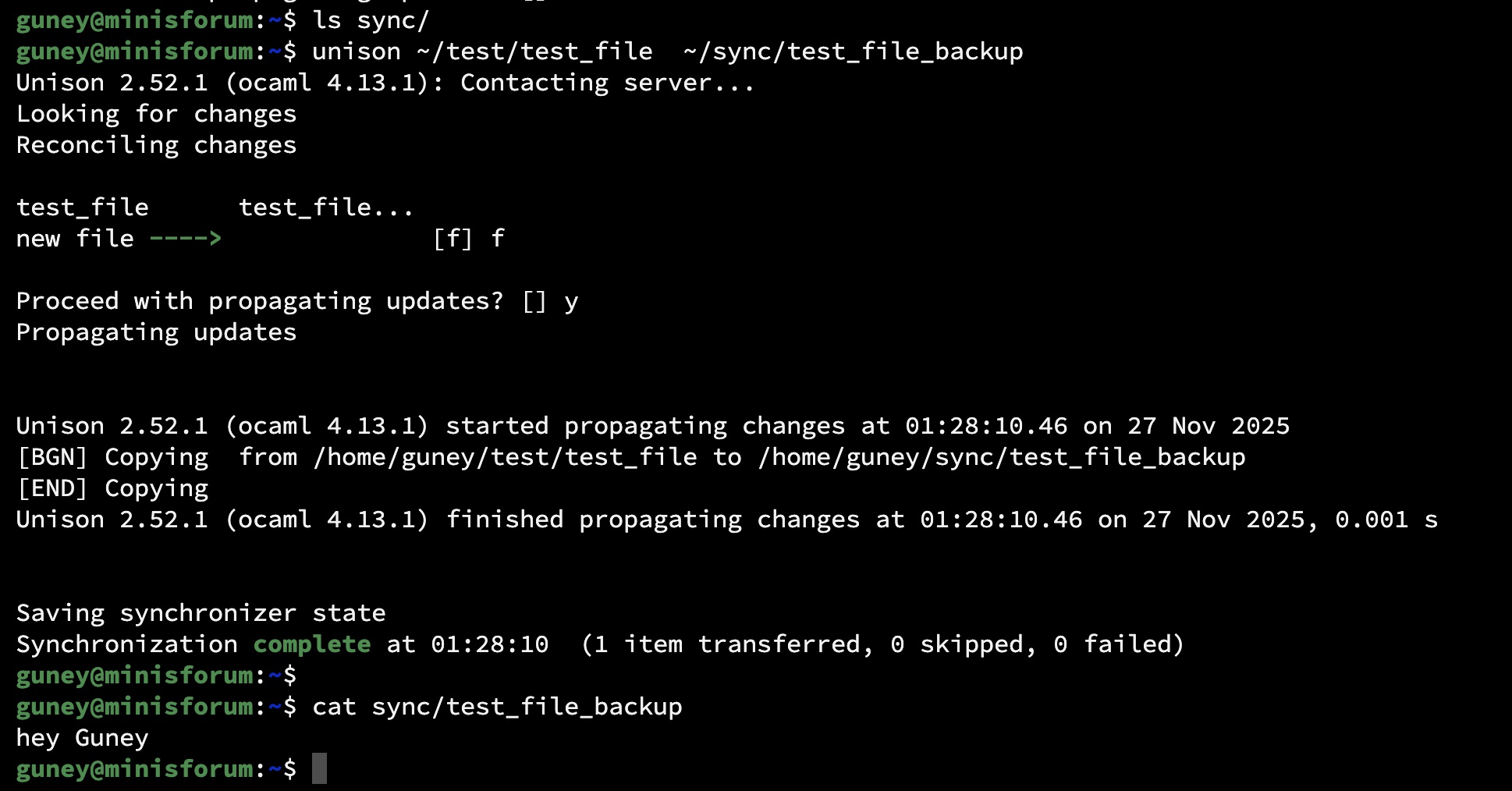The height and width of the screenshot is (791, 1512).
Task: Click the "[f]" action prompt
Action: click(x=453, y=239)
